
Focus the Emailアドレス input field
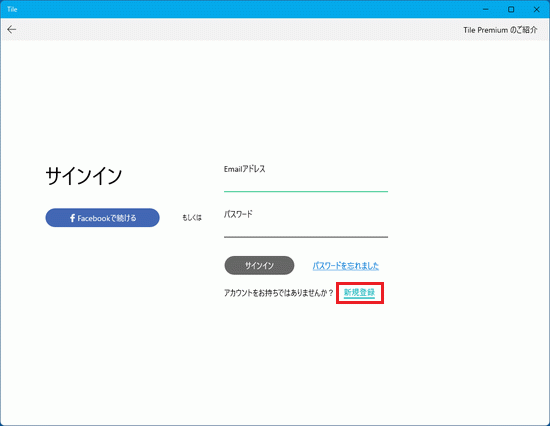306,184
